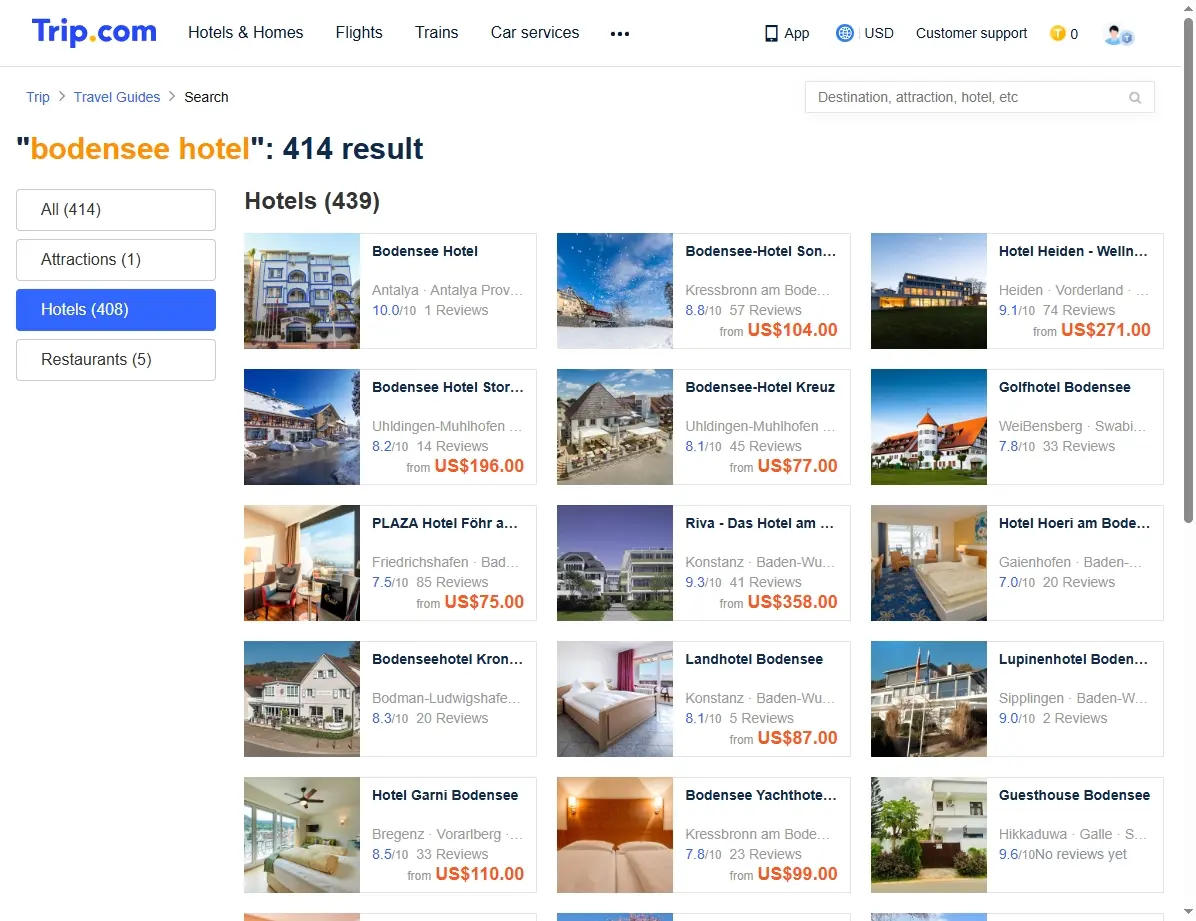This screenshot has height=921, width=1196.
Task: Open Hotels & Homes menu
Action: pos(246,33)
